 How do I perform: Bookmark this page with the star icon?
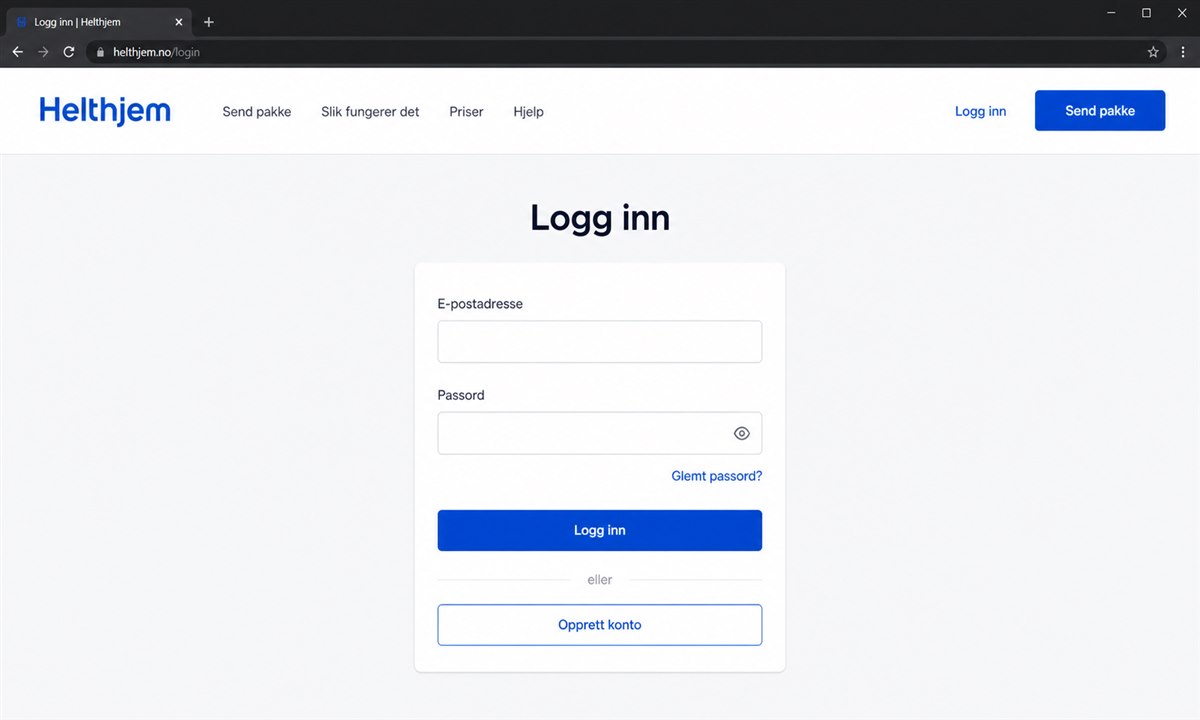[x=1153, y=52]
